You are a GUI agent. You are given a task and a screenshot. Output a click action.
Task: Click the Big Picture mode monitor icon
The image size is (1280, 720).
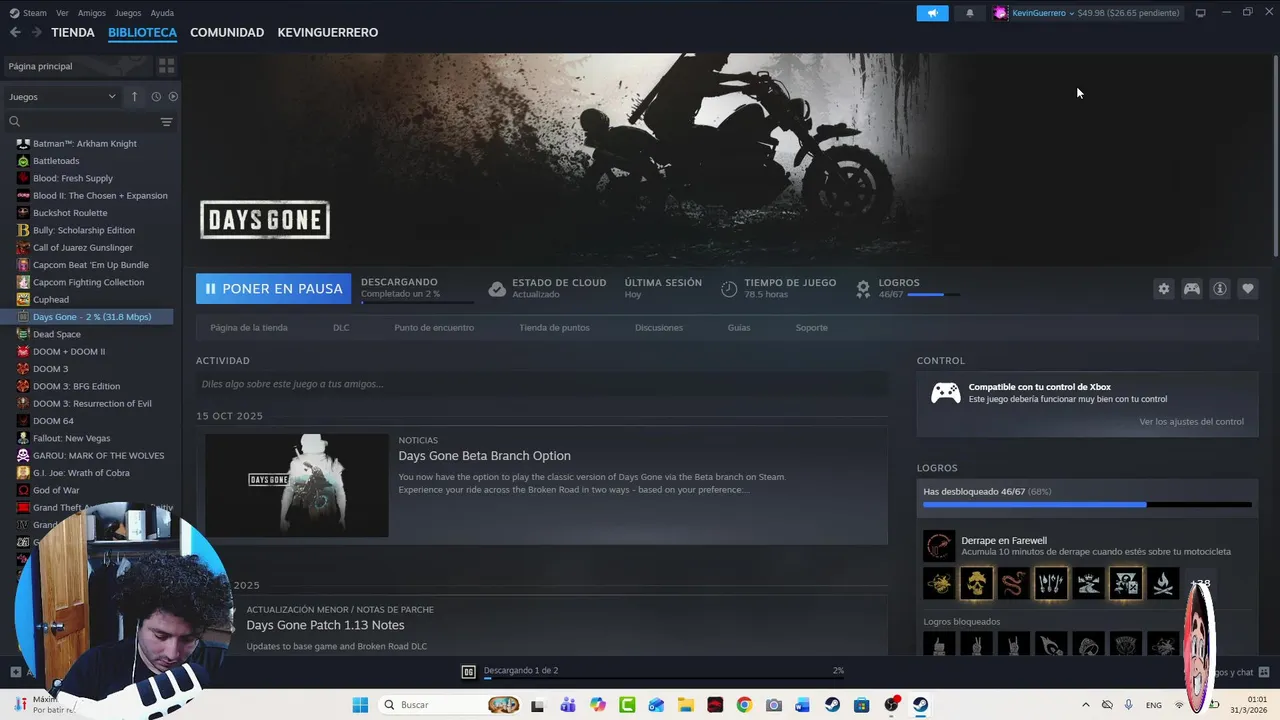(x=1200, y=13)
